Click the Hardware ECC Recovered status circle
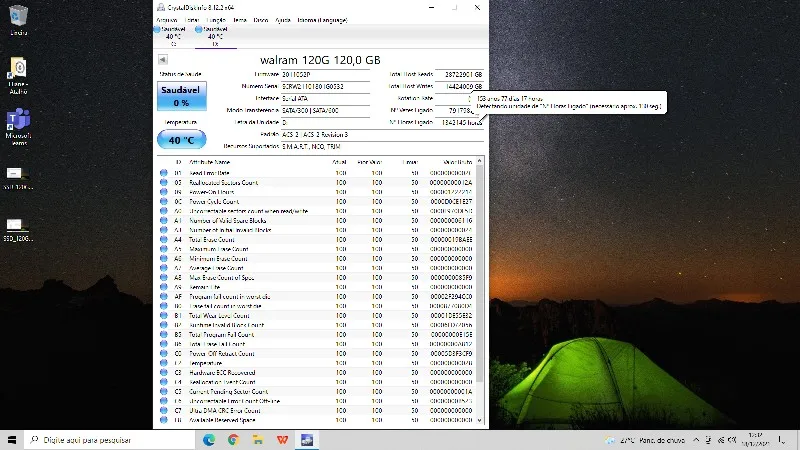 (x=164, y=372)
